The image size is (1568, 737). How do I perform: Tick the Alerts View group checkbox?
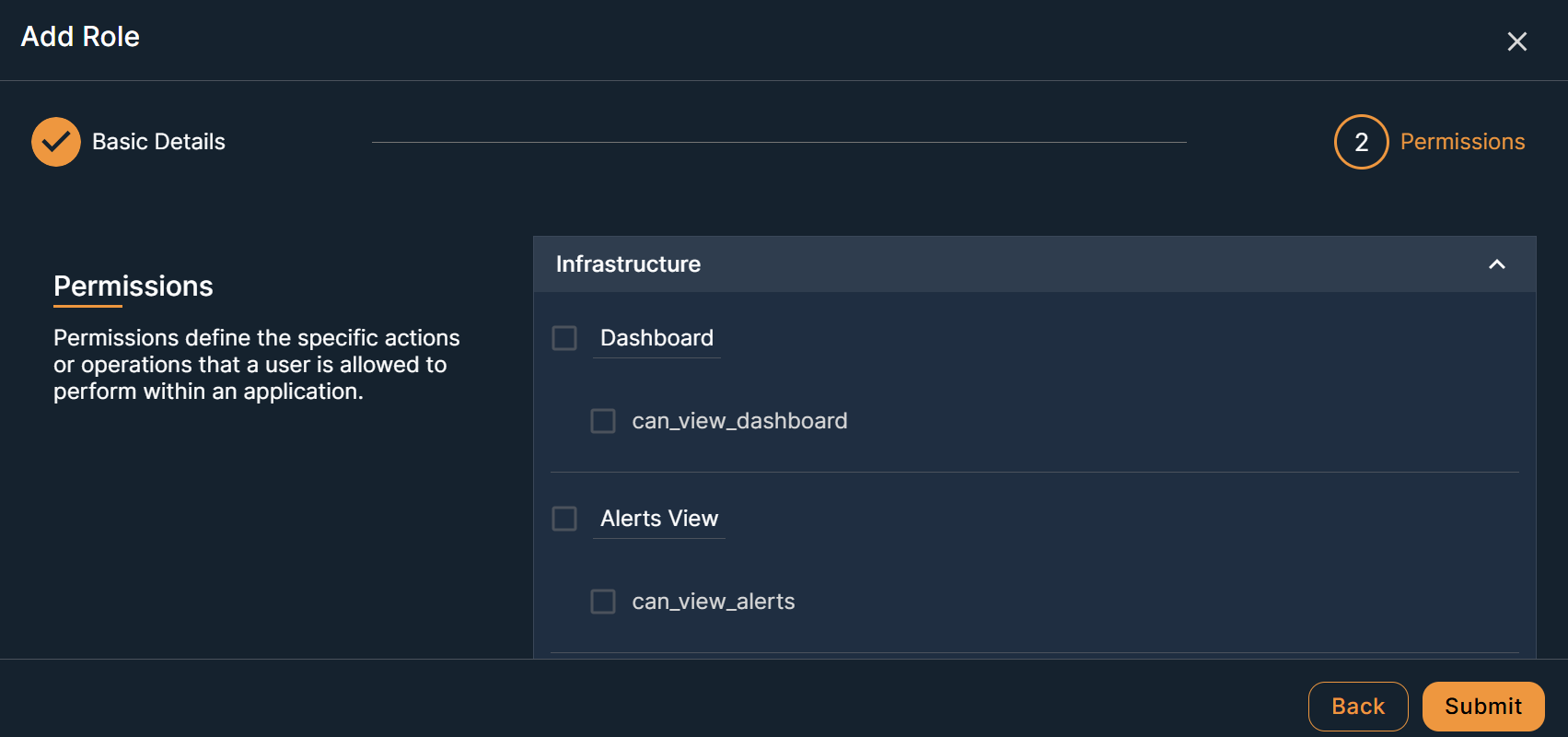pyautogui.click(x=564, y=519)
